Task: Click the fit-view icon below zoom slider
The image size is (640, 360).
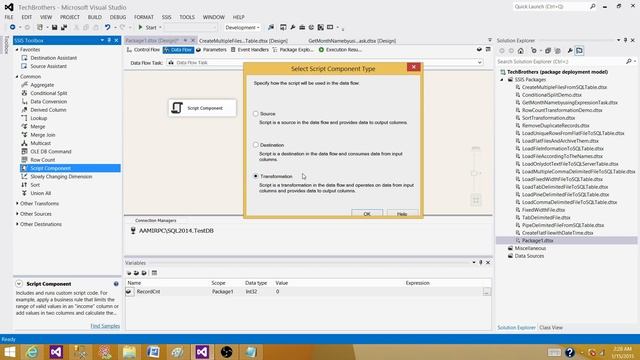Action: click(476, 200)
